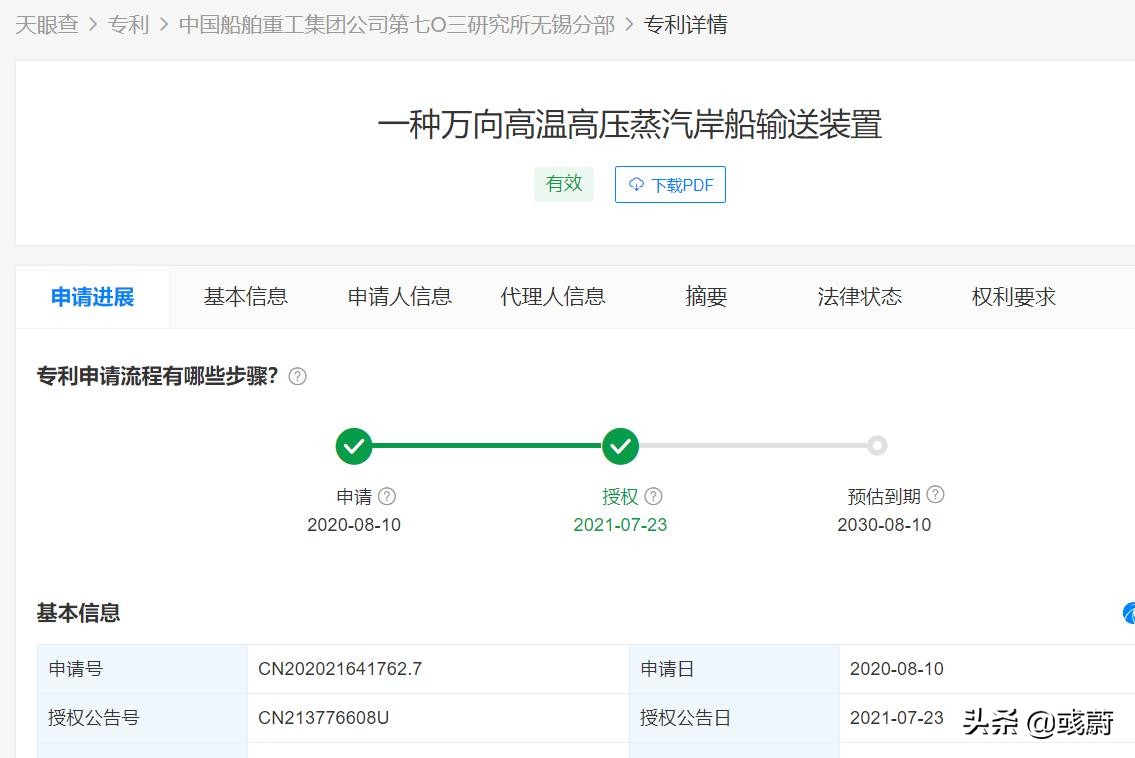Go to 中国船舶重工集团公司第七O三研究所无锡分部 breadcrumb
The width and height of the screenshot is (1135, 758).
[x=397, y=25]
